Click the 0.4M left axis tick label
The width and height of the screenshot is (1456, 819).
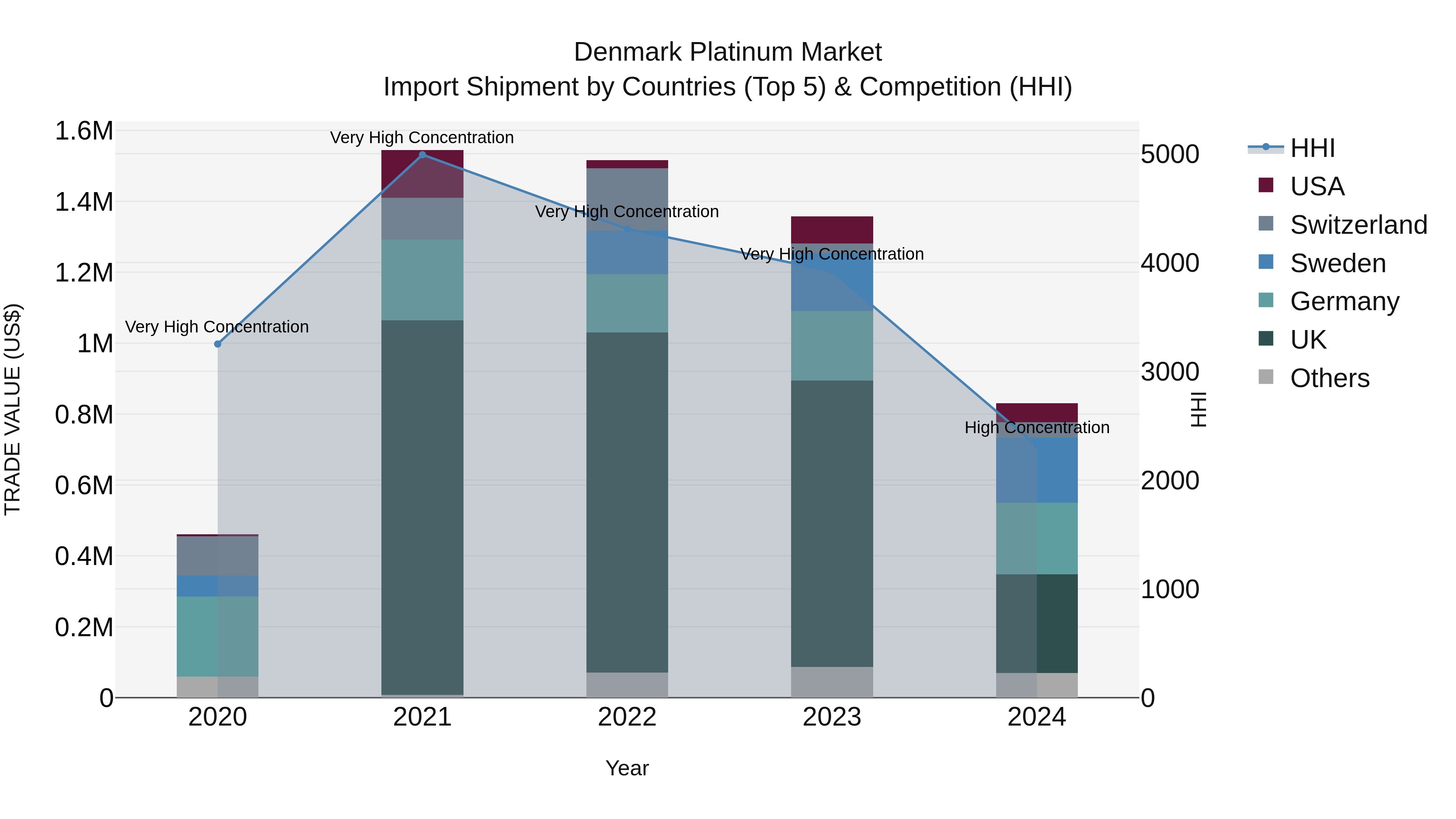(x=84, y=556)
